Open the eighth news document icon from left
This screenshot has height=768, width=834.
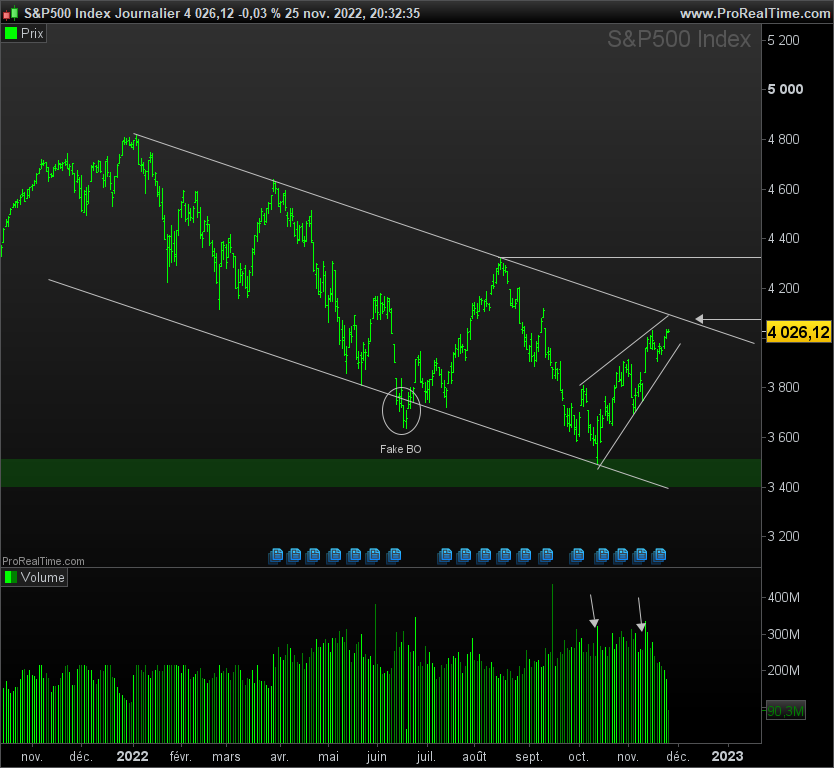point(445,556)
